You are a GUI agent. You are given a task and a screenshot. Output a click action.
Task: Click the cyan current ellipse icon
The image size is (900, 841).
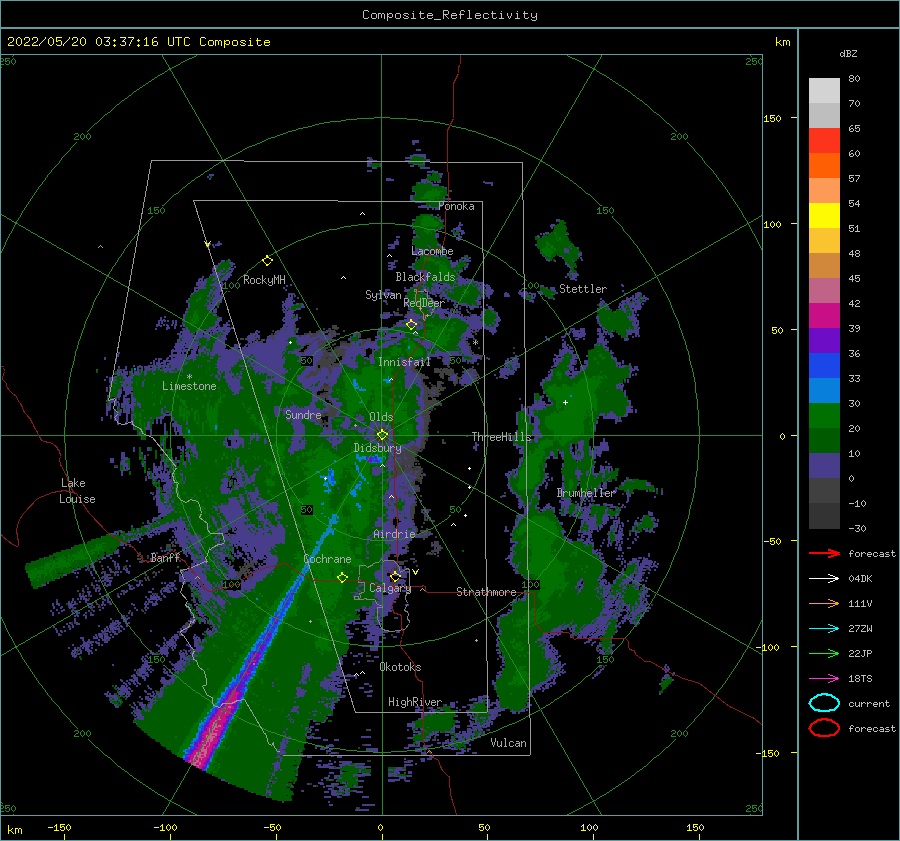[x=824, y=703]
